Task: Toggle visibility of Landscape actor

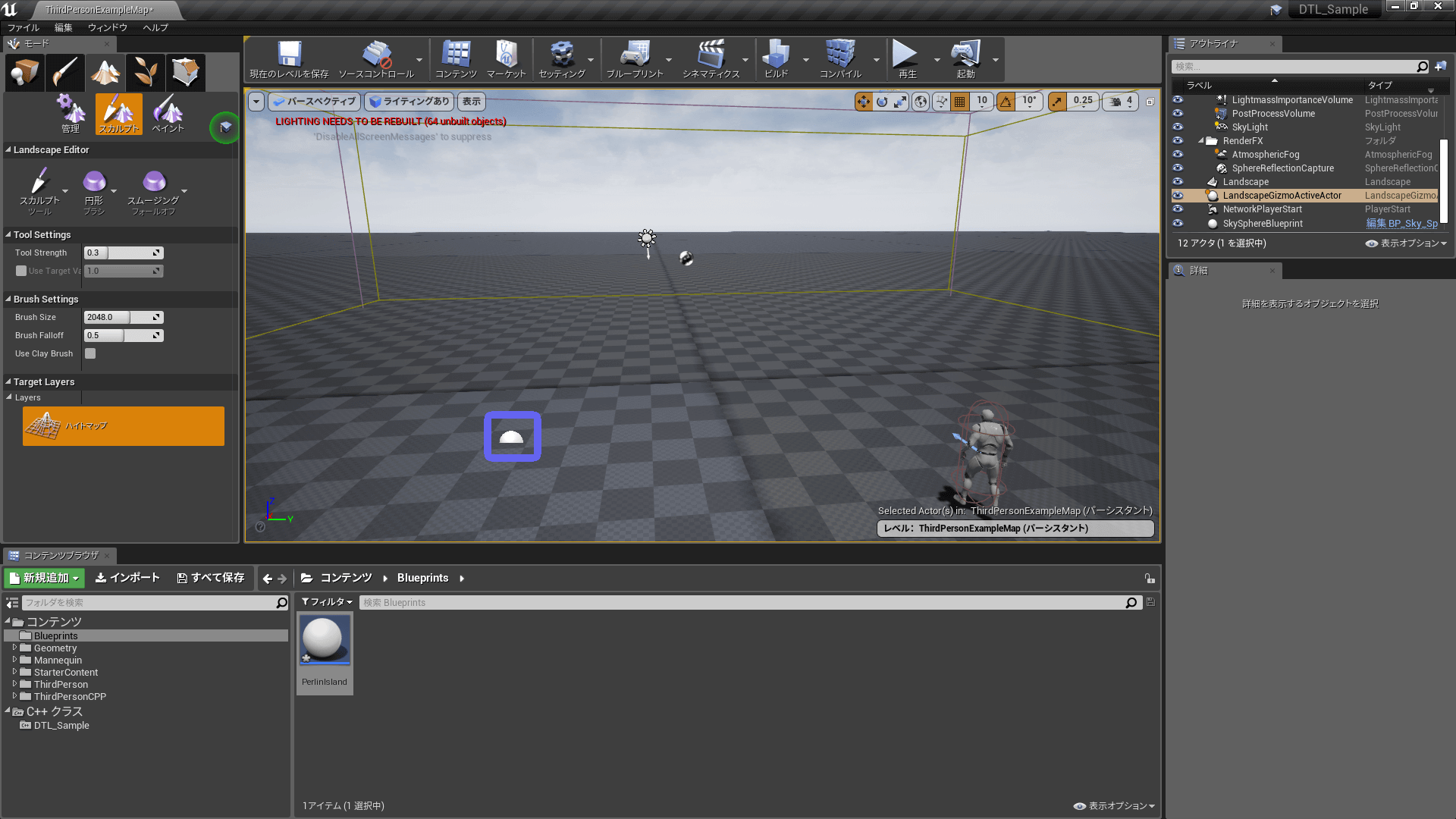Action: (1178, 182)
